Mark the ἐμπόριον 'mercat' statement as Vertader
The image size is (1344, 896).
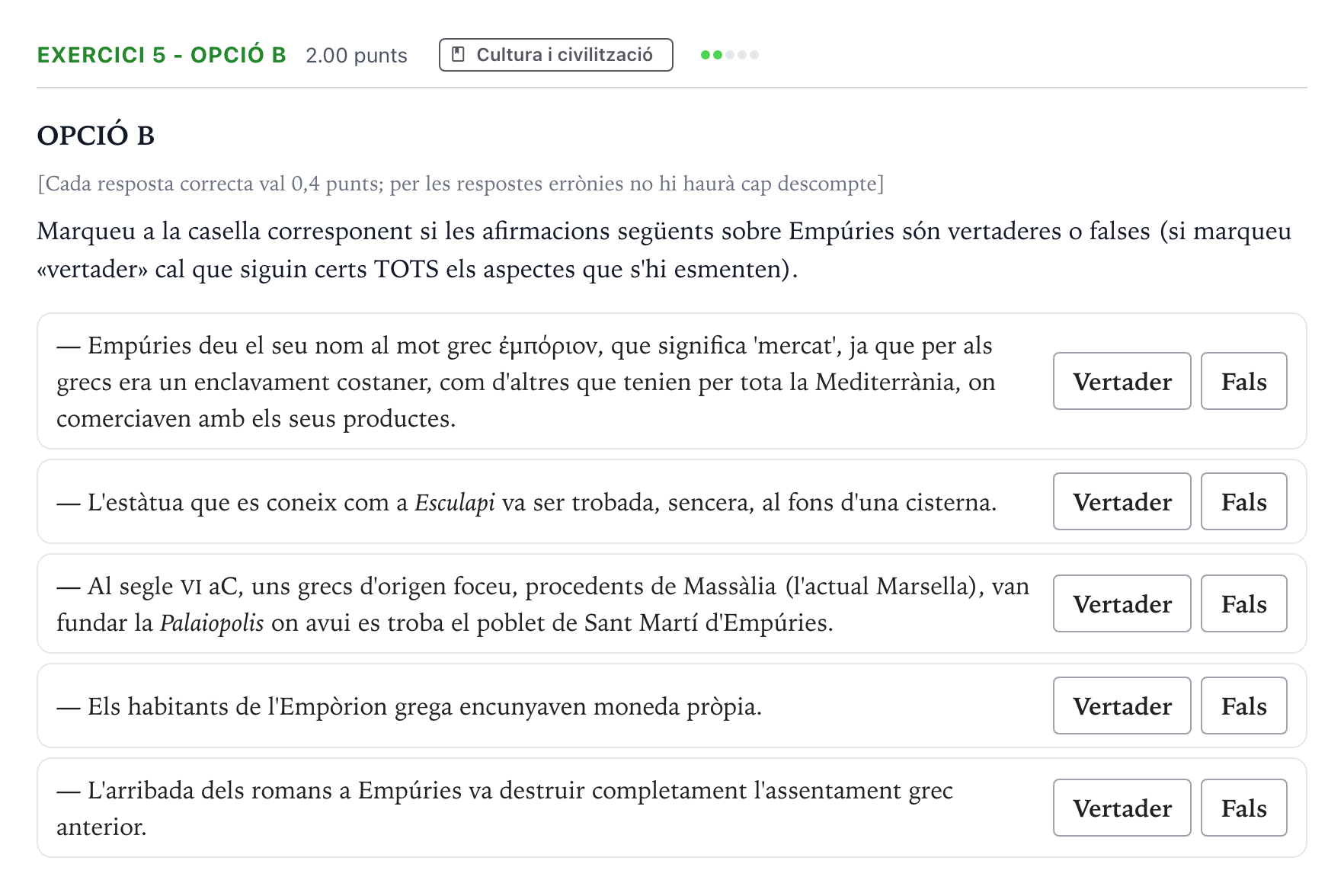[x=1122, y=381]
